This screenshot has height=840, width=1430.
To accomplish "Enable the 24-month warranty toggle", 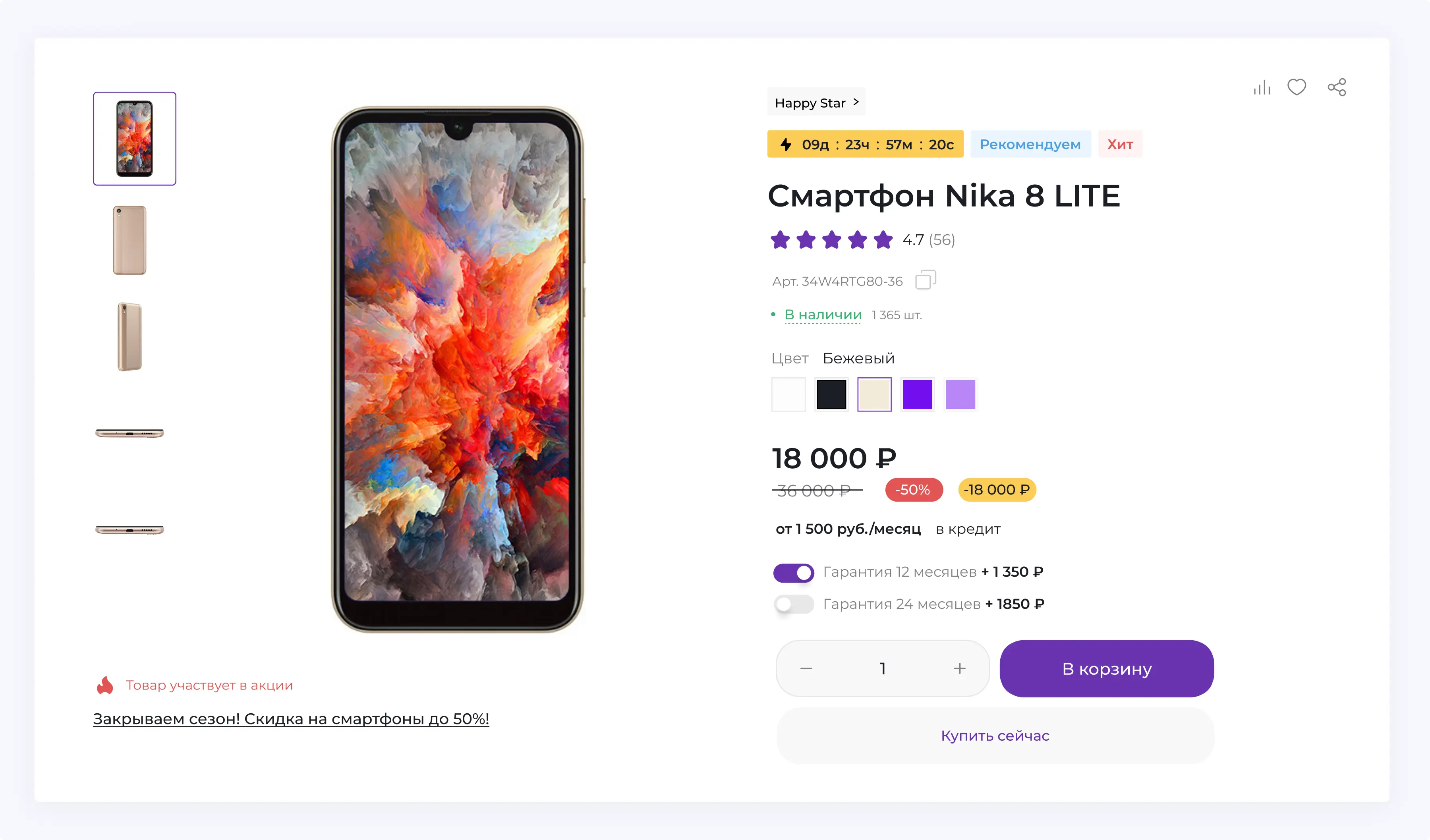I will coord(793,604).
